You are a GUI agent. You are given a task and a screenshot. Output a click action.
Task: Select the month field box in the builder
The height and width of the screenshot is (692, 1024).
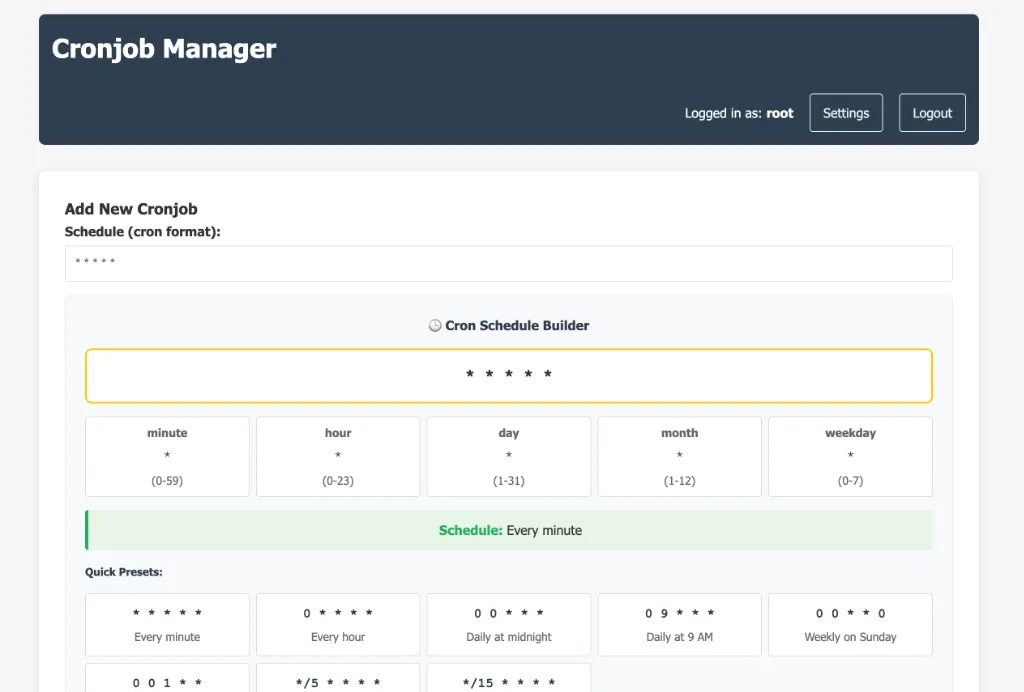pos(679,456)
